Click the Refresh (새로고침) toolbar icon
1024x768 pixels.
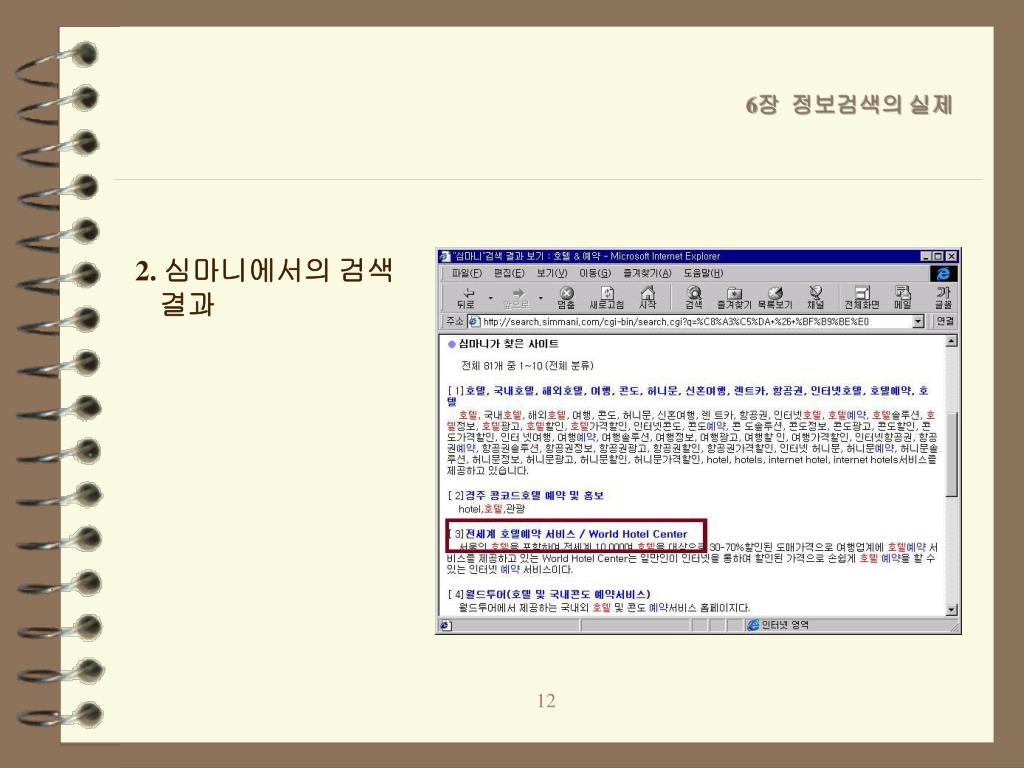607,298
